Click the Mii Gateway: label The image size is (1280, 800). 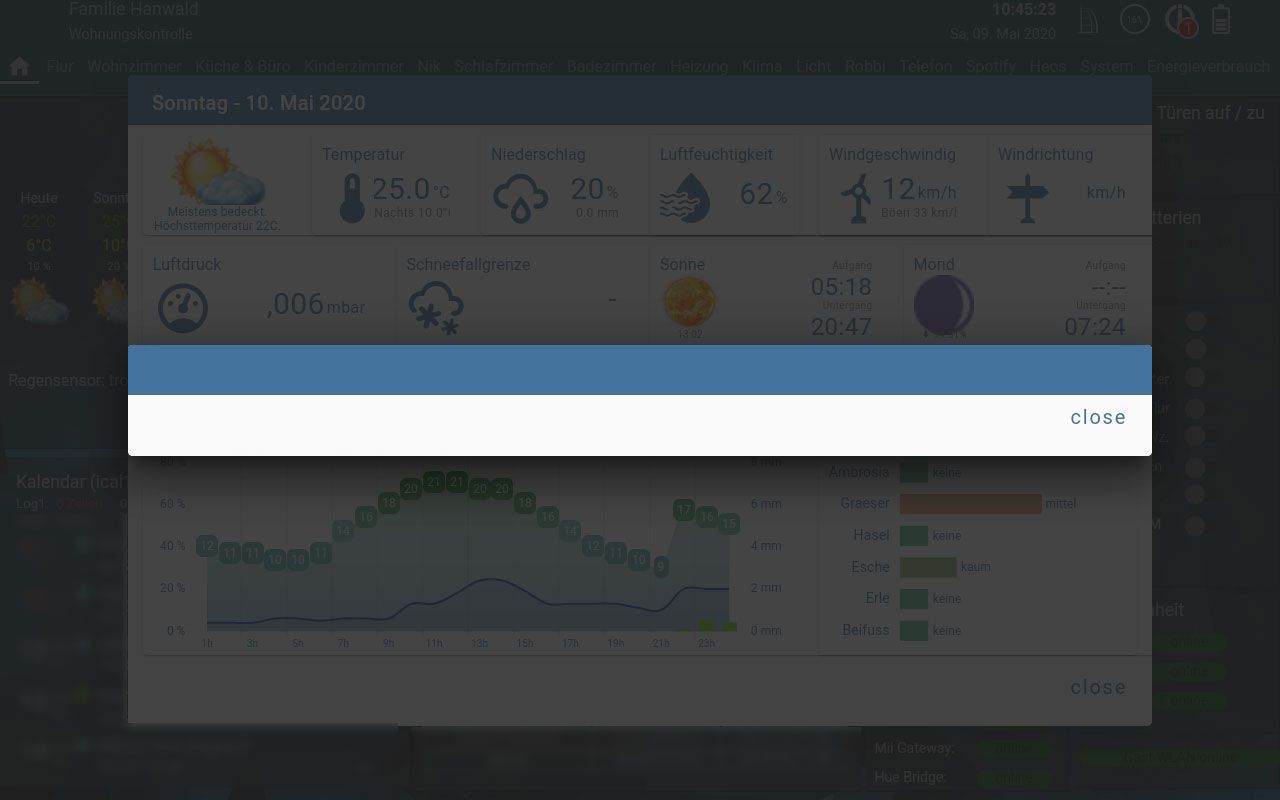click(914, 748)
